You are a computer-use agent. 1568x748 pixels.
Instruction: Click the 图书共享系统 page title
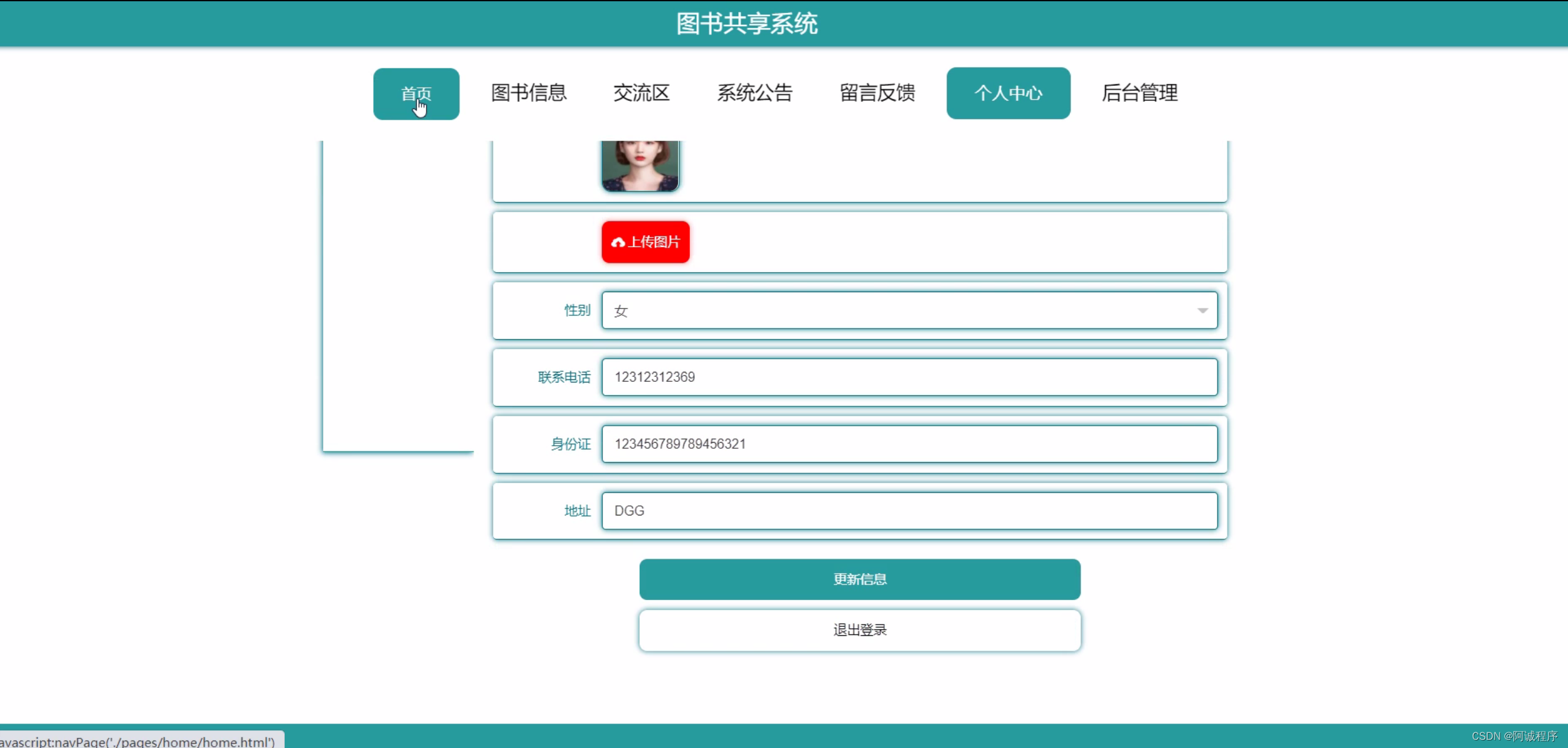(x=746, y=24)
